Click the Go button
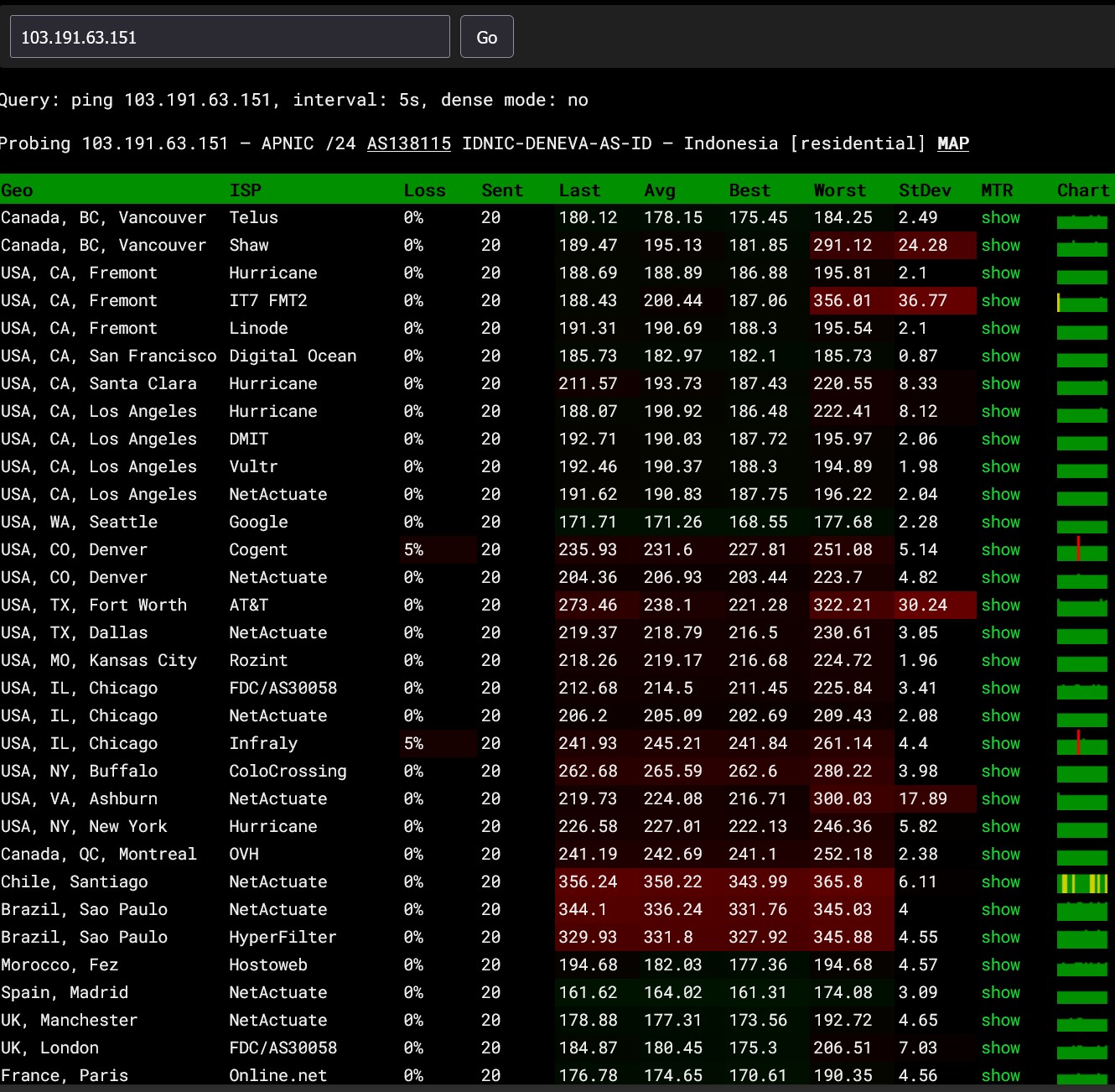 click(x=486, y=37)
